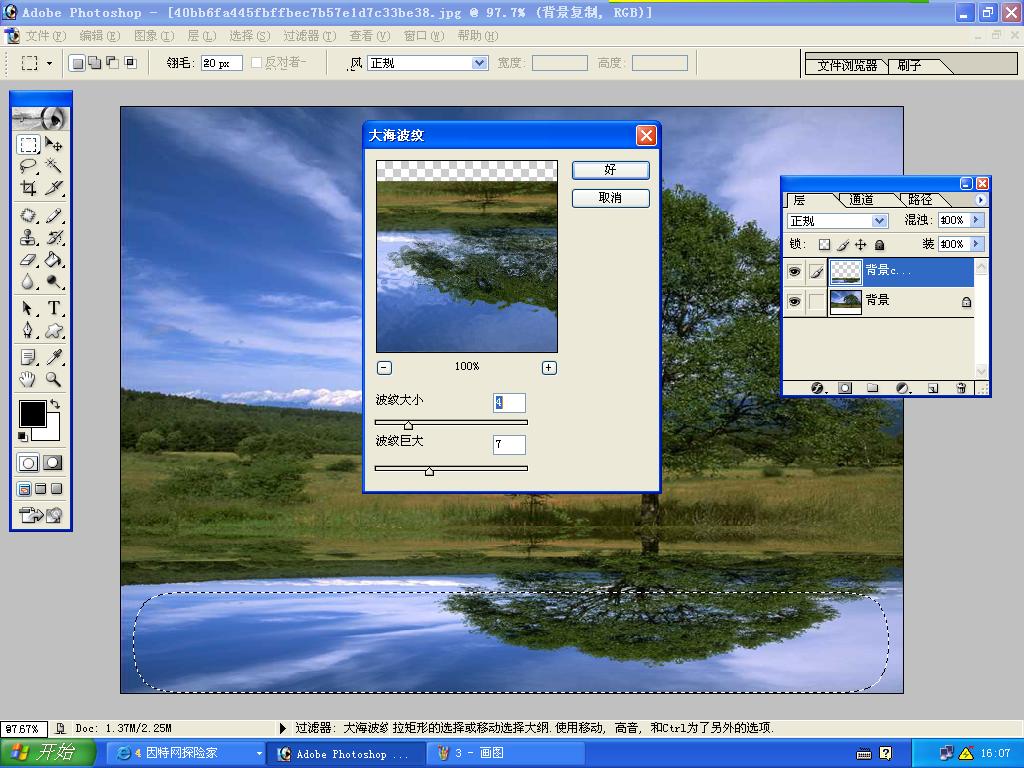Click the 波纹大小 slider handle

408,425
